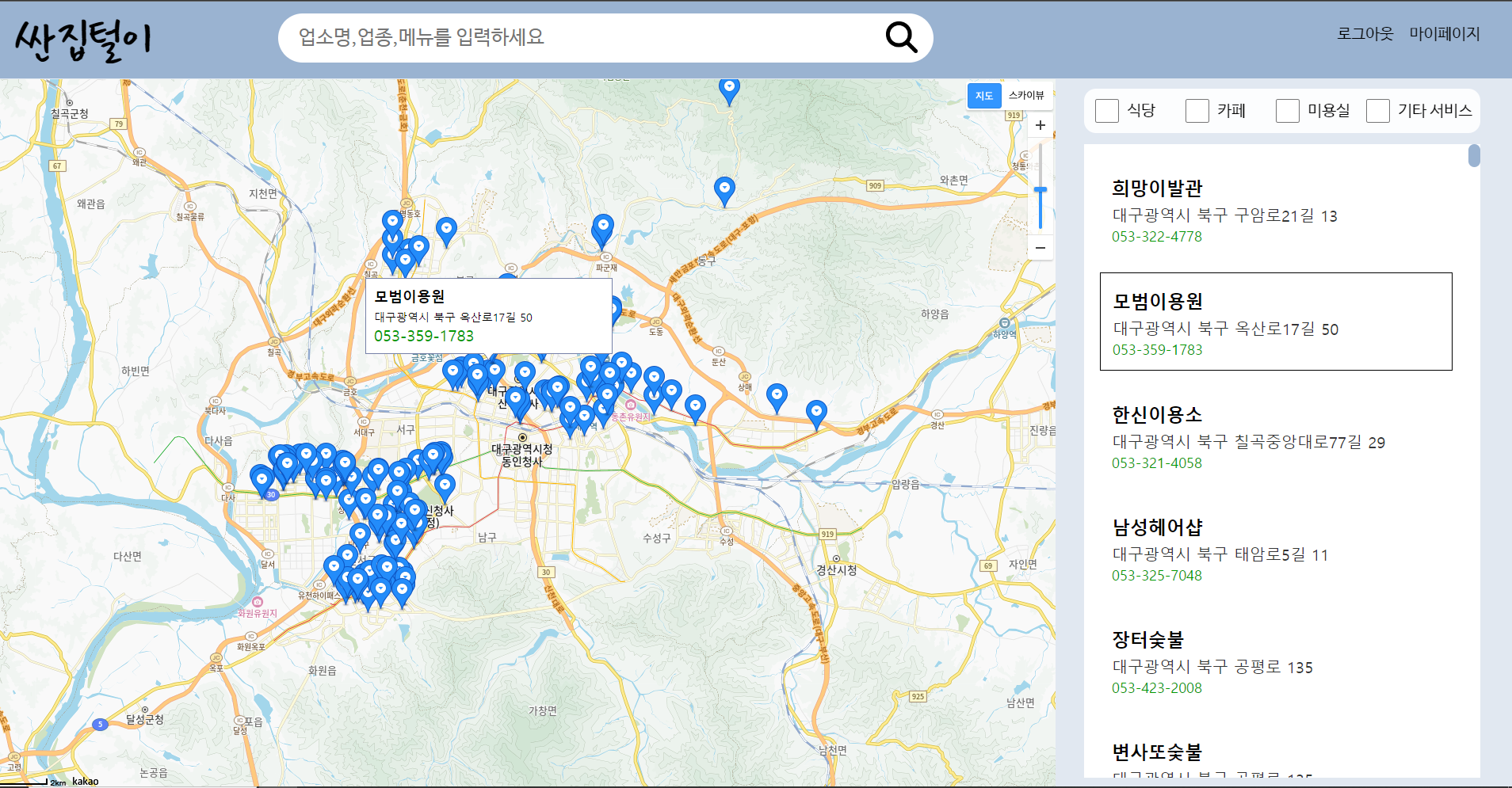Viewport: 1512px width, 788px height.
Task: Click the map marker below 상매
Action: coord(777,398)
